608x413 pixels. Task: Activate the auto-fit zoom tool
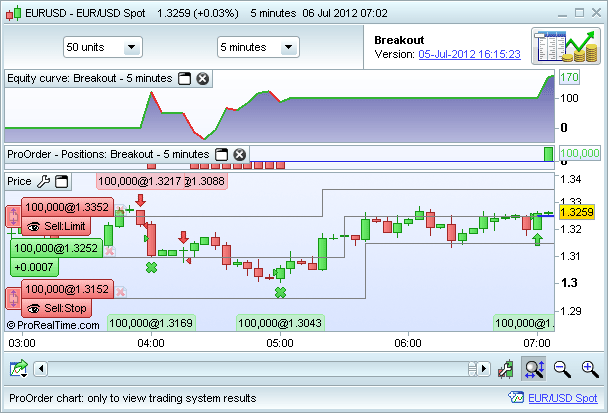pos(534,369)
